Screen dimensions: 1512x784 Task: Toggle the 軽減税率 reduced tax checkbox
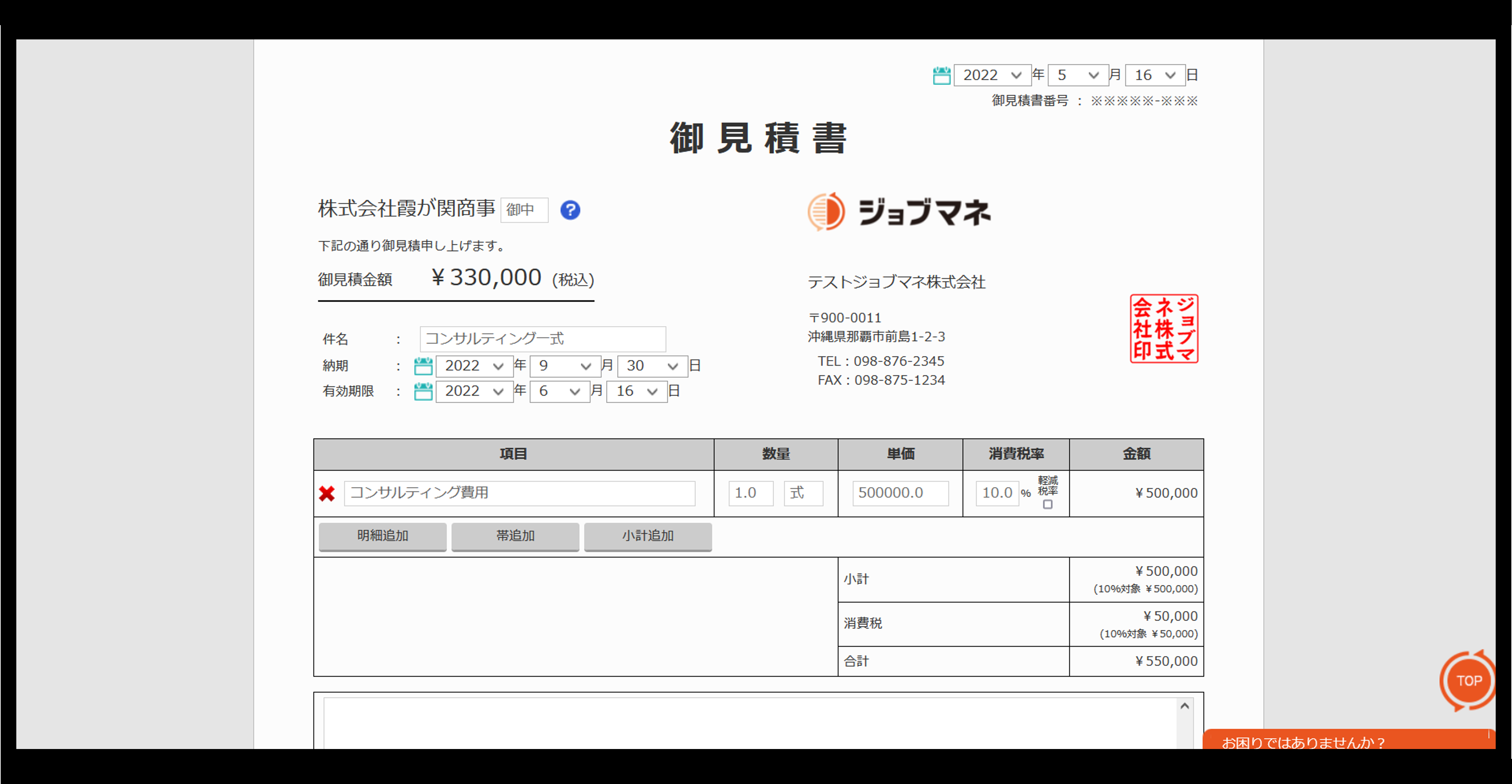click(1048, 505)
